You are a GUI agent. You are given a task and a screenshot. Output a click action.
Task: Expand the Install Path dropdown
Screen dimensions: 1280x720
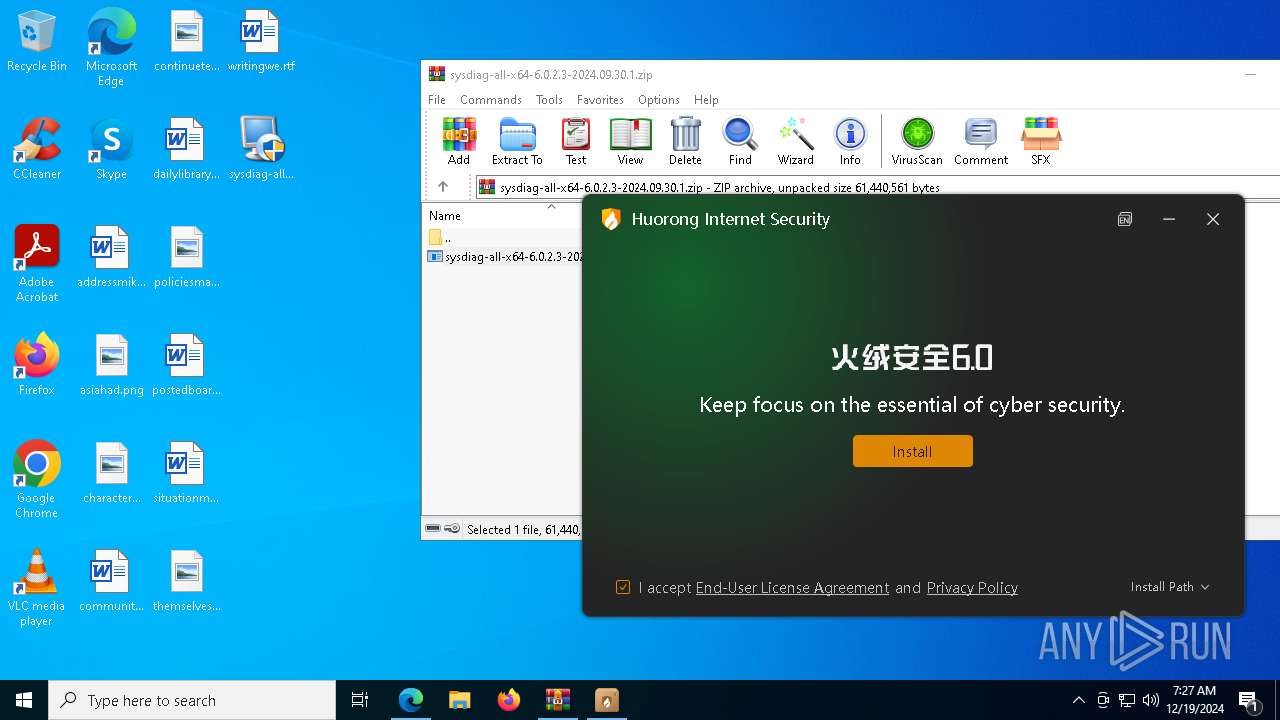point(1170,587)
